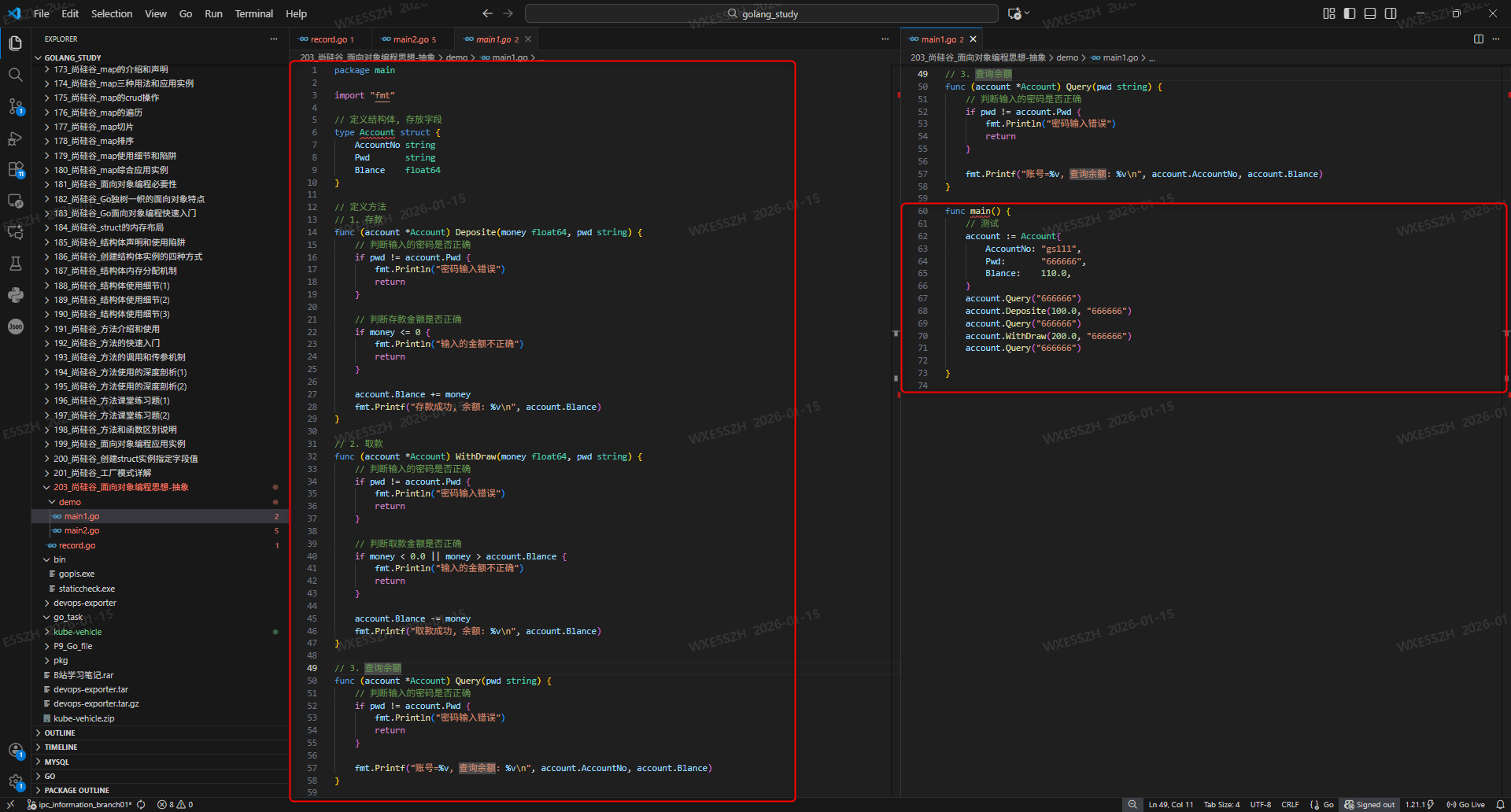Open main2.go in the explorer tree
Screen dimensions: 1511x812
(82, 530)
